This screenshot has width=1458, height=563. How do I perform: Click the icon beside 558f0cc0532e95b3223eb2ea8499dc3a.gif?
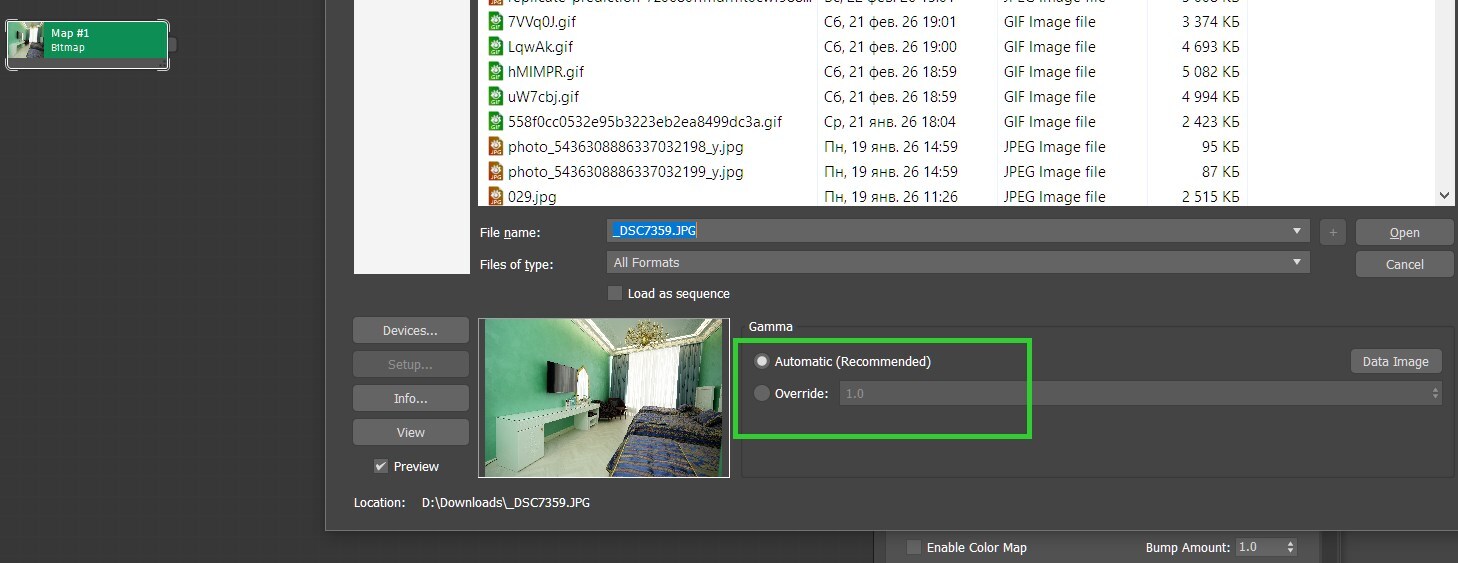pyautogui.click(x=495, y=121)
